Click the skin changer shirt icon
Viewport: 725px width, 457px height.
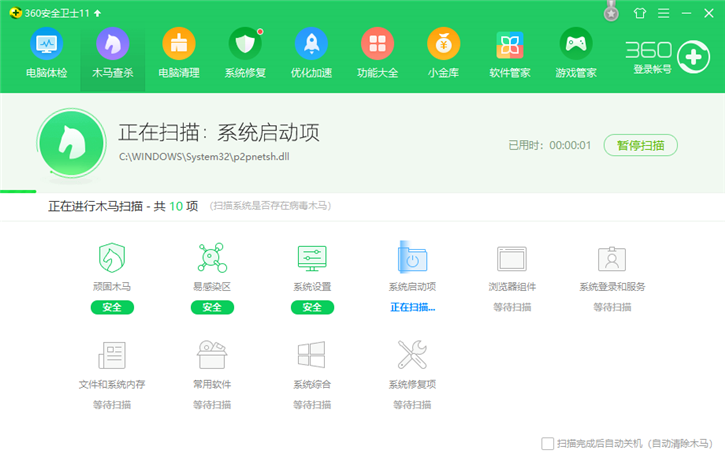tap(640, 12)
